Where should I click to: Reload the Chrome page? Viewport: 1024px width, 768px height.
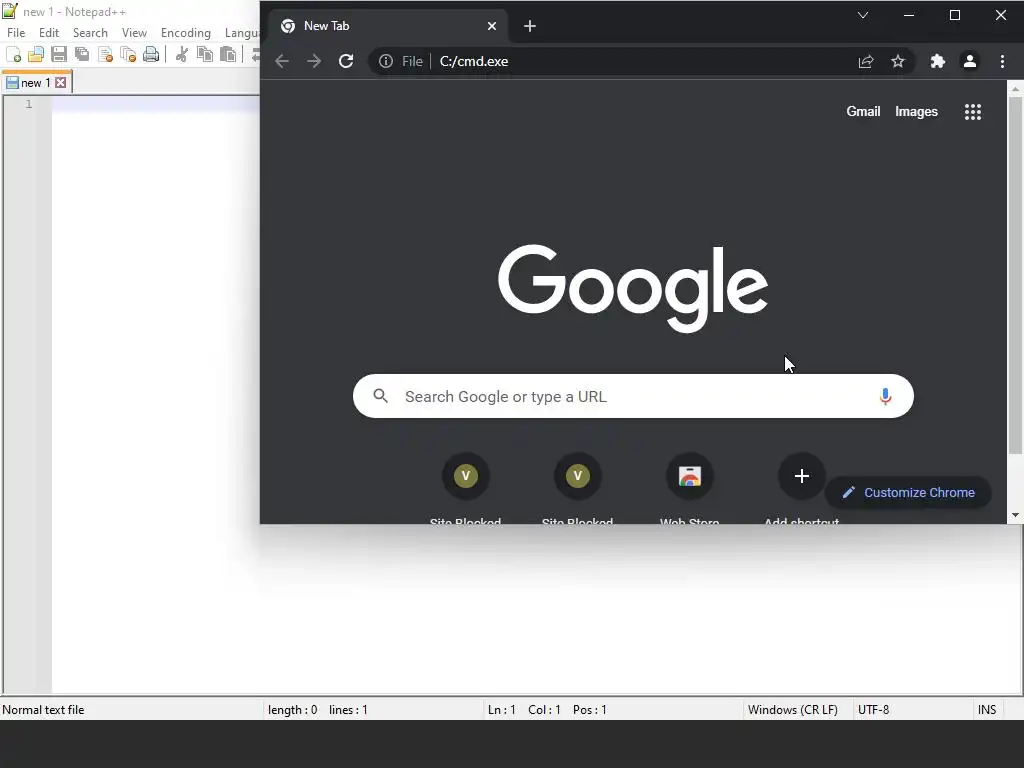346,61
